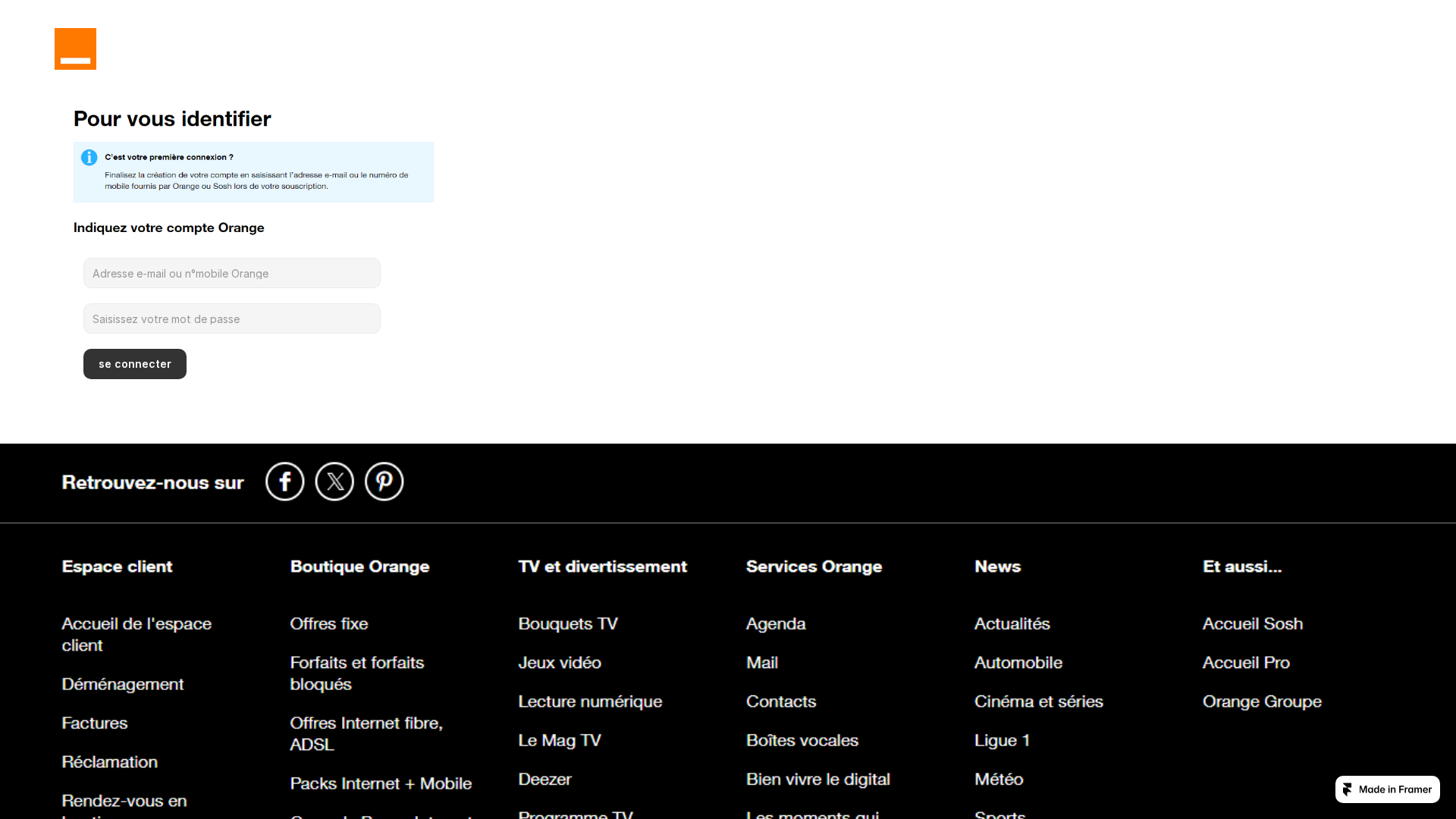Click the 'TV et divertissement' heading
This screenshot has width=1456, height=819.
point(603,566)
